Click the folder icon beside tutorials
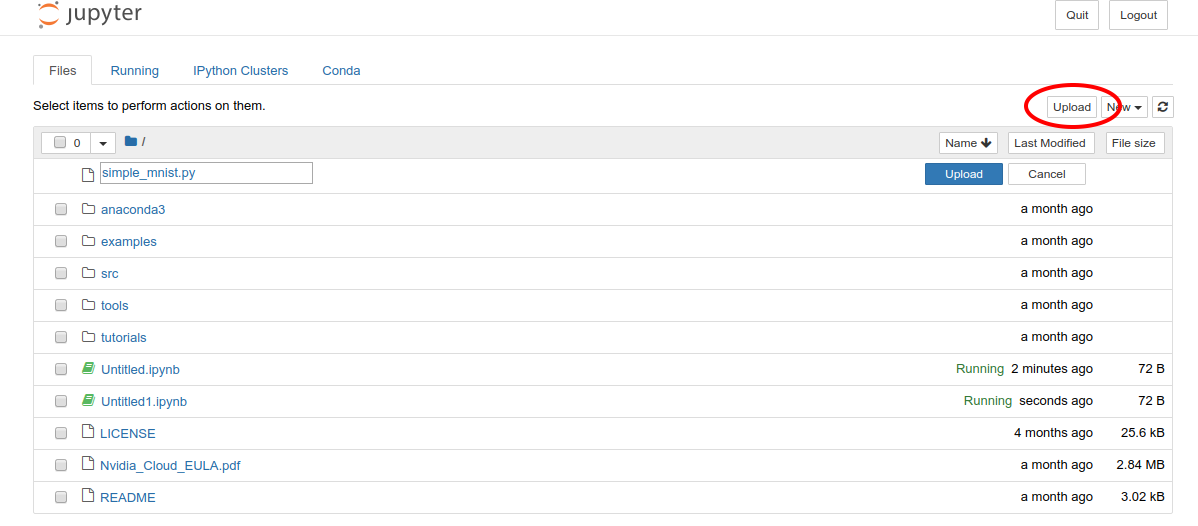Image resolution: width=1198 pixels, height=526 pixels. (x=88, y=336)
